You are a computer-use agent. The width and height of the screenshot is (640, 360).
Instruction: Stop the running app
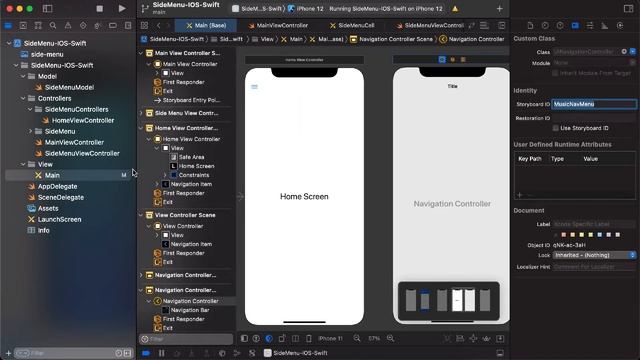(100, 8)
